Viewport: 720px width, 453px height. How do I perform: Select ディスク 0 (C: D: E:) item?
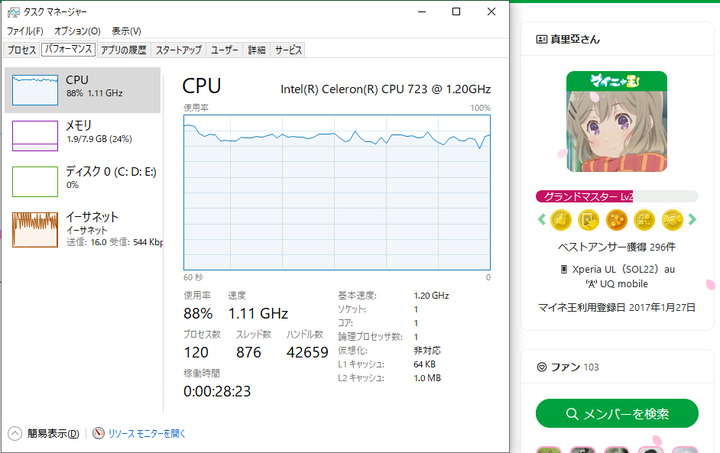(83, 181)
